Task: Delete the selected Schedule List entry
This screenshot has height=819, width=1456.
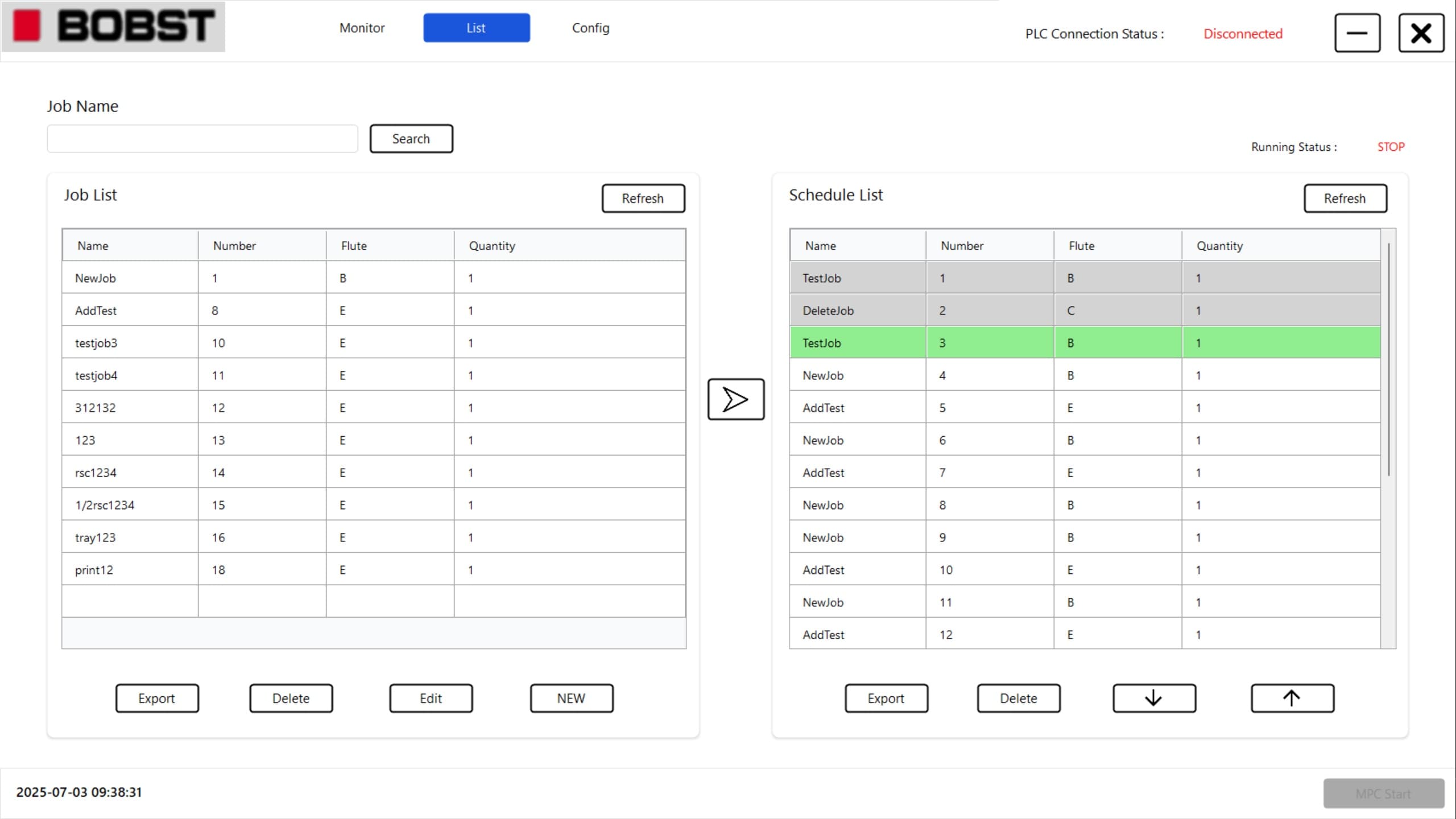Action: 1018,698
